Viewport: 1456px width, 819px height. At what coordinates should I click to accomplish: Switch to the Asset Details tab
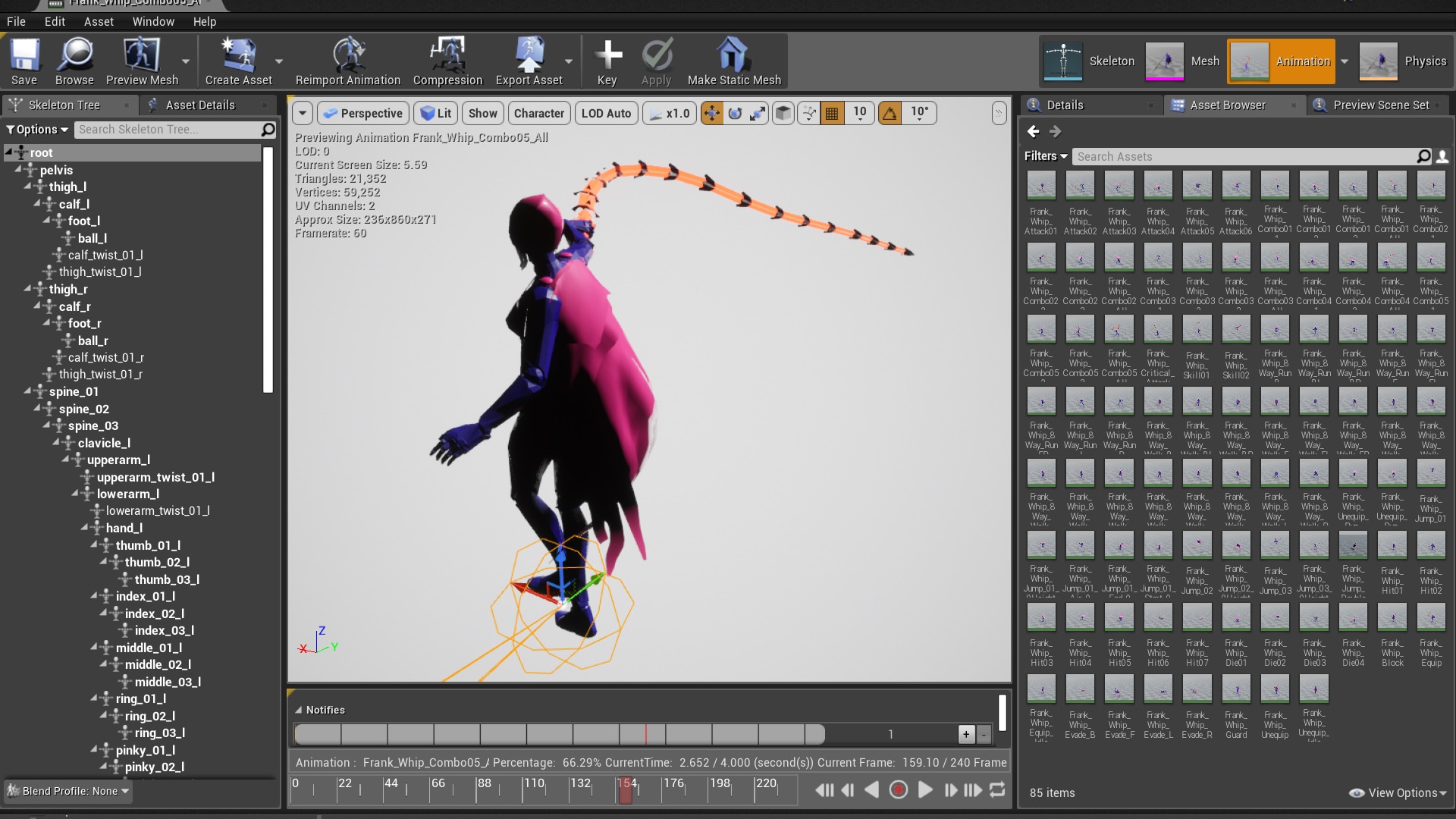(200, 105)
